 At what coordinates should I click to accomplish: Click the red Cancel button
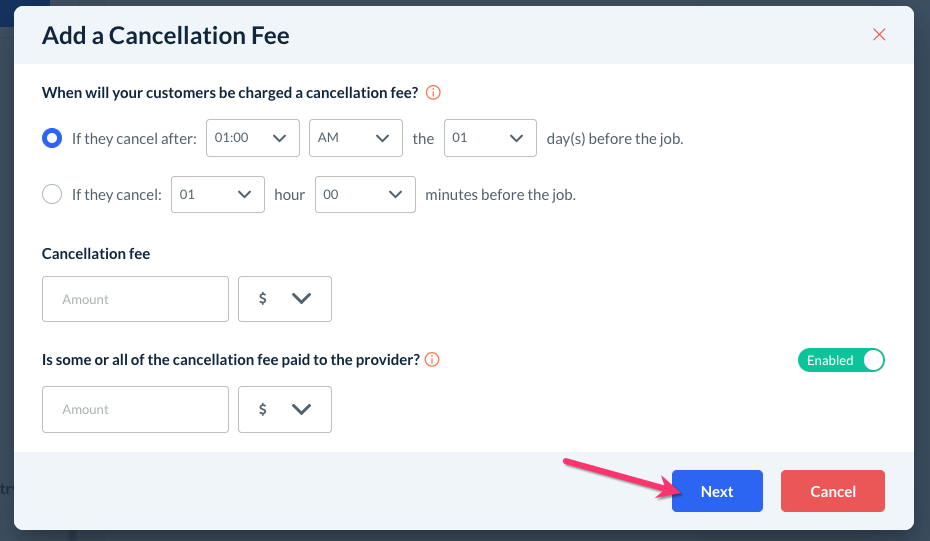(x=833, y=491)
